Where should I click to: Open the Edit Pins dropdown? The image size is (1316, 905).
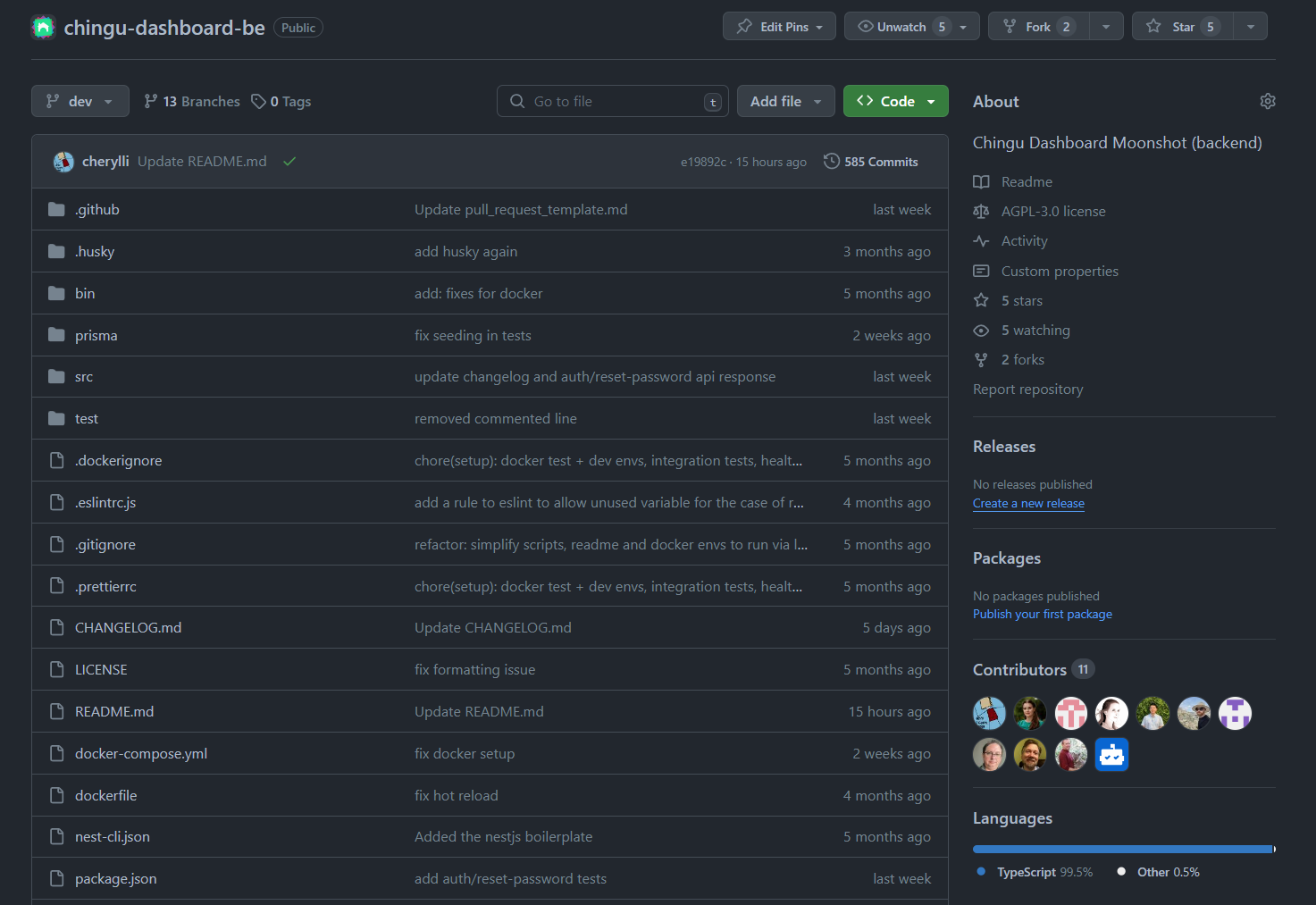coord(779,27)
